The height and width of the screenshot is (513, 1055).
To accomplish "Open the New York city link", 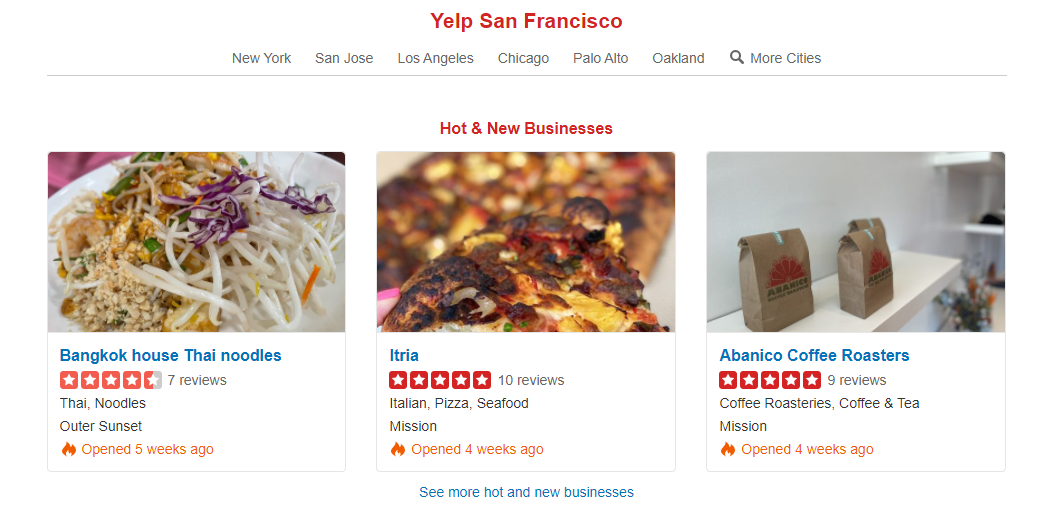I will tap(261, 58).
